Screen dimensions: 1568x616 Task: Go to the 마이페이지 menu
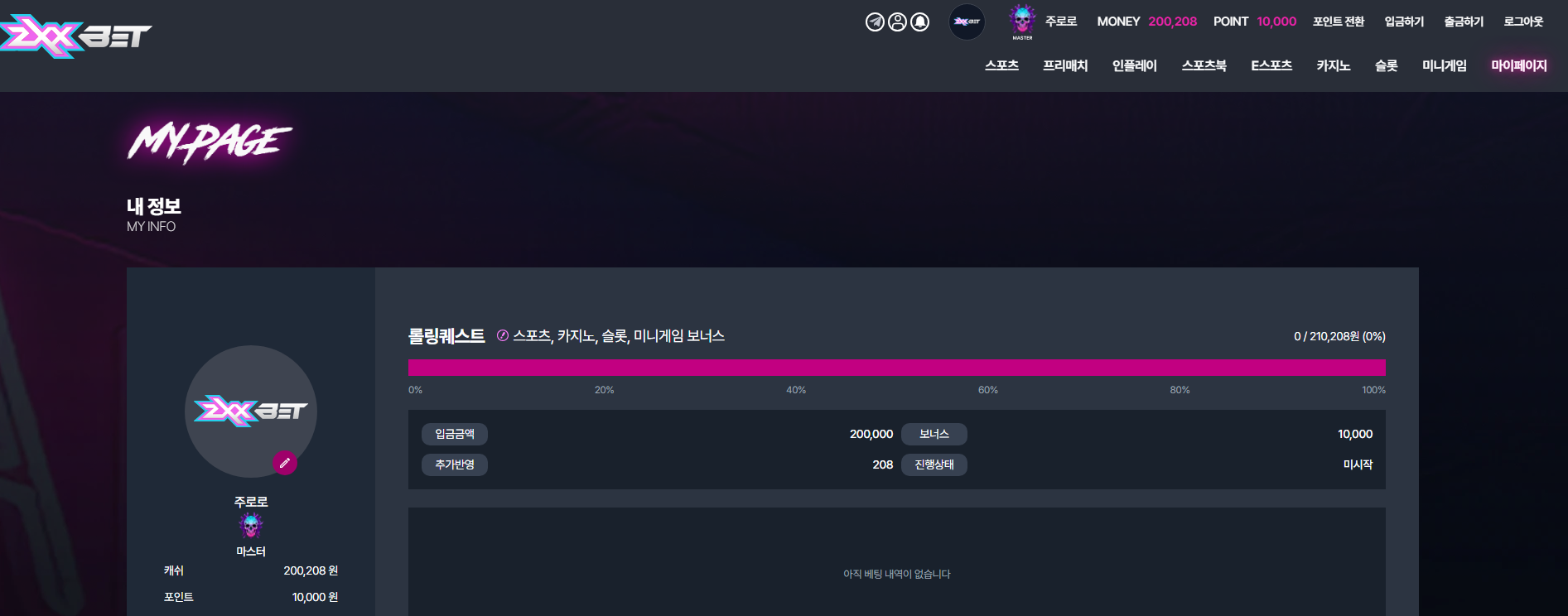[1519, 65]
